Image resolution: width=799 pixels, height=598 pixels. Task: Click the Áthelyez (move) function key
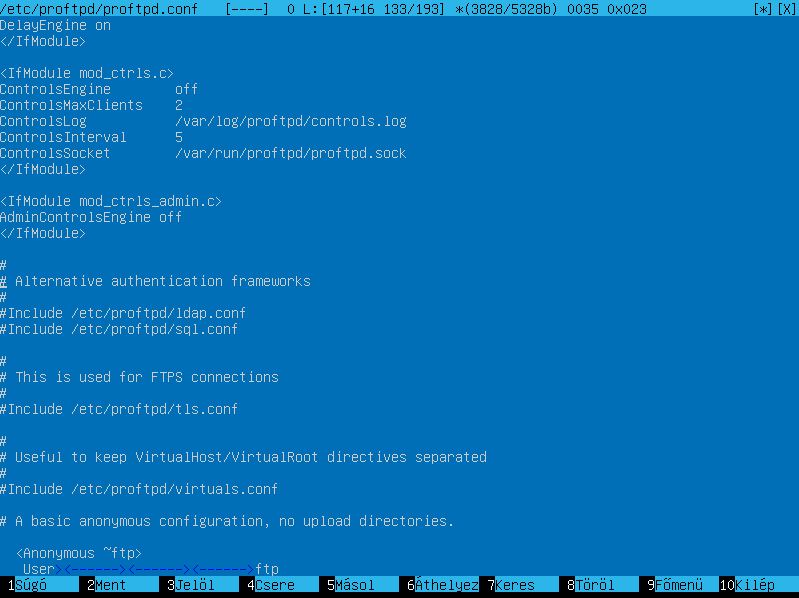[x=442, y=585]
